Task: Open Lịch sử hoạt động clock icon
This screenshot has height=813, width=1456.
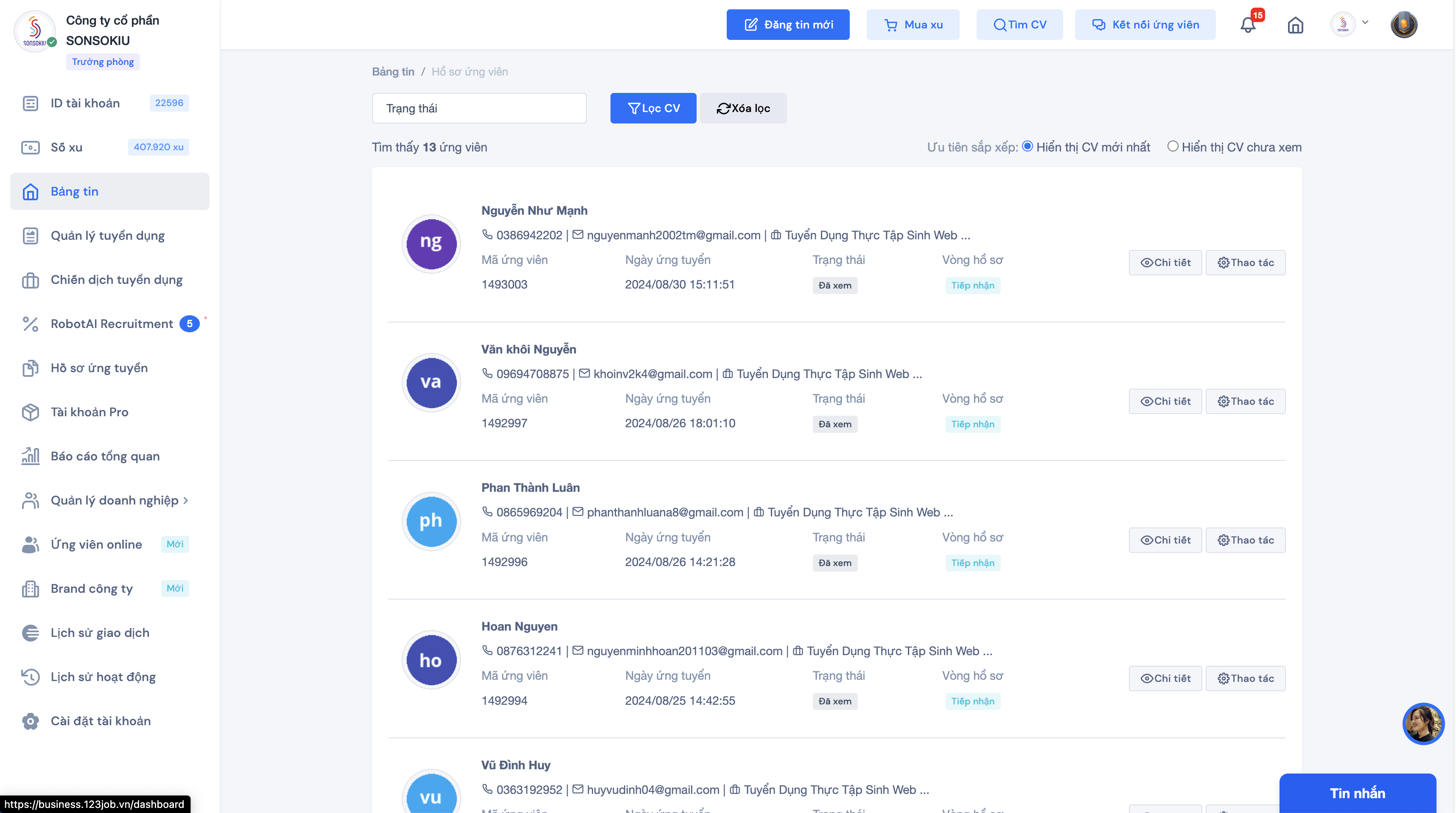Action: click(x=31, y=677)
